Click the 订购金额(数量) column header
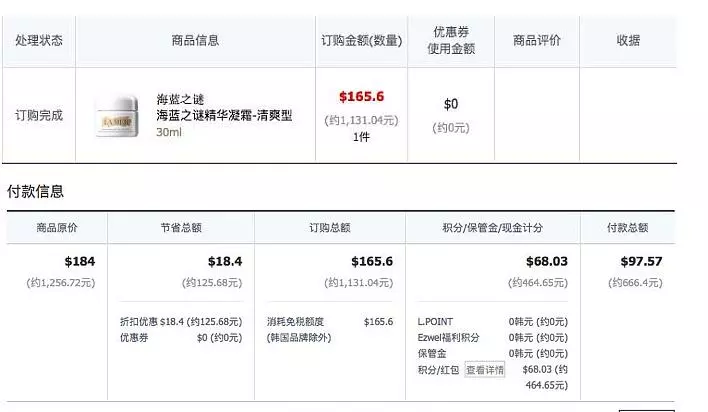708x412 pixels. [x=361, y=41]
